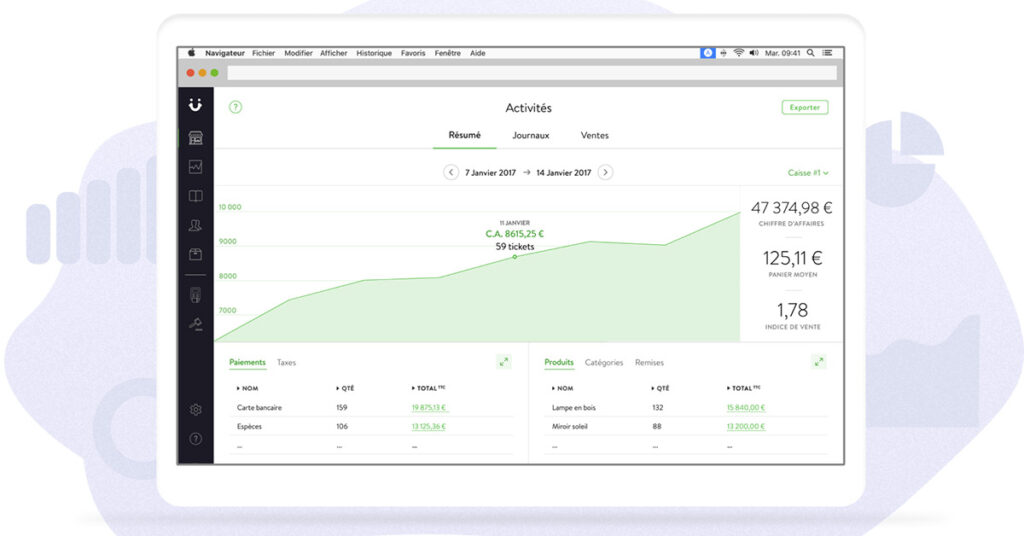Sort payments table by NOM

point(247,388)
